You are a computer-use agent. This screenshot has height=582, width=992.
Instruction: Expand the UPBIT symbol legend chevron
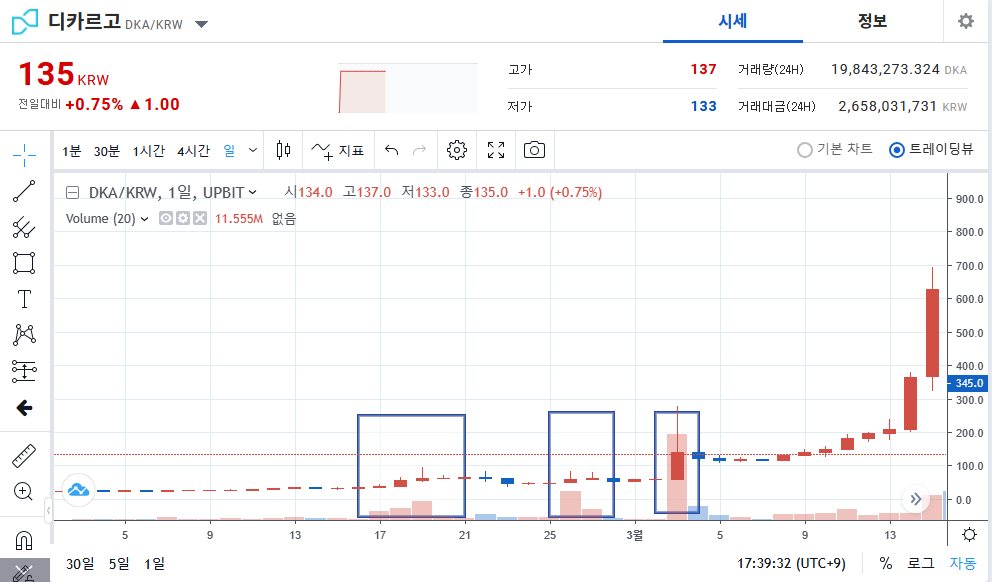click(252, 192)
